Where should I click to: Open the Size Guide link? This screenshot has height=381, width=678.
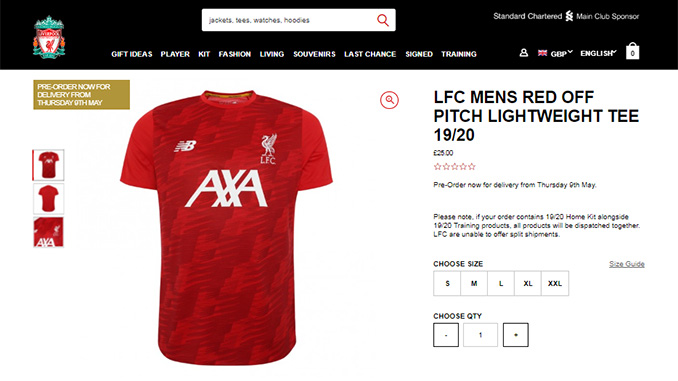pos(627,264)
